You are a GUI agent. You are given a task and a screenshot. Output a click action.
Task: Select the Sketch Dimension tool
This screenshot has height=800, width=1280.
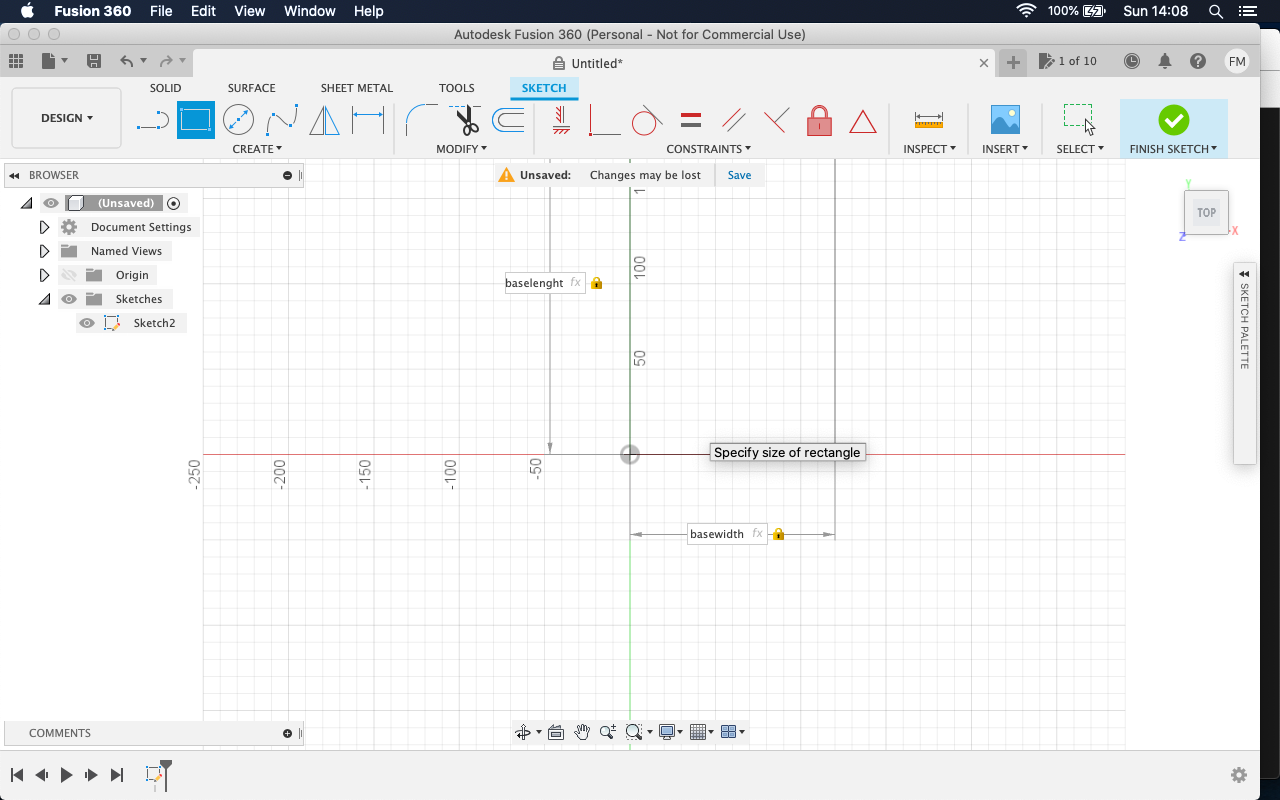pos(368,121)
